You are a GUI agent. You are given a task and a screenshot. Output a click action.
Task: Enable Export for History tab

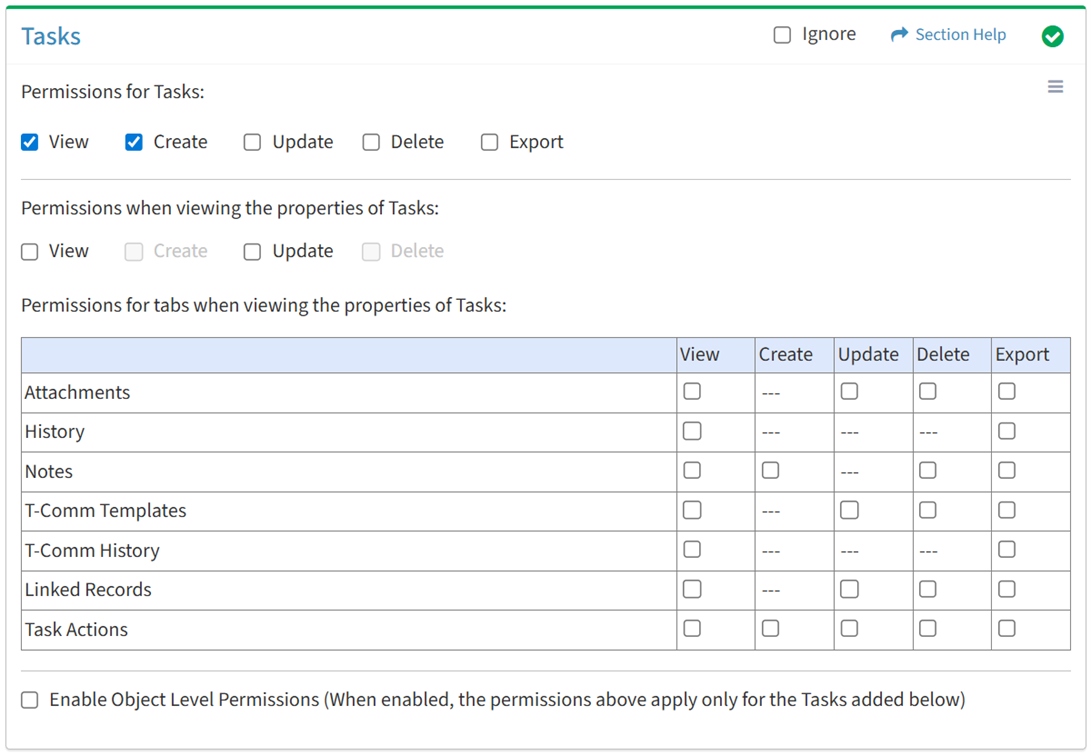(x=1007, y=431)
